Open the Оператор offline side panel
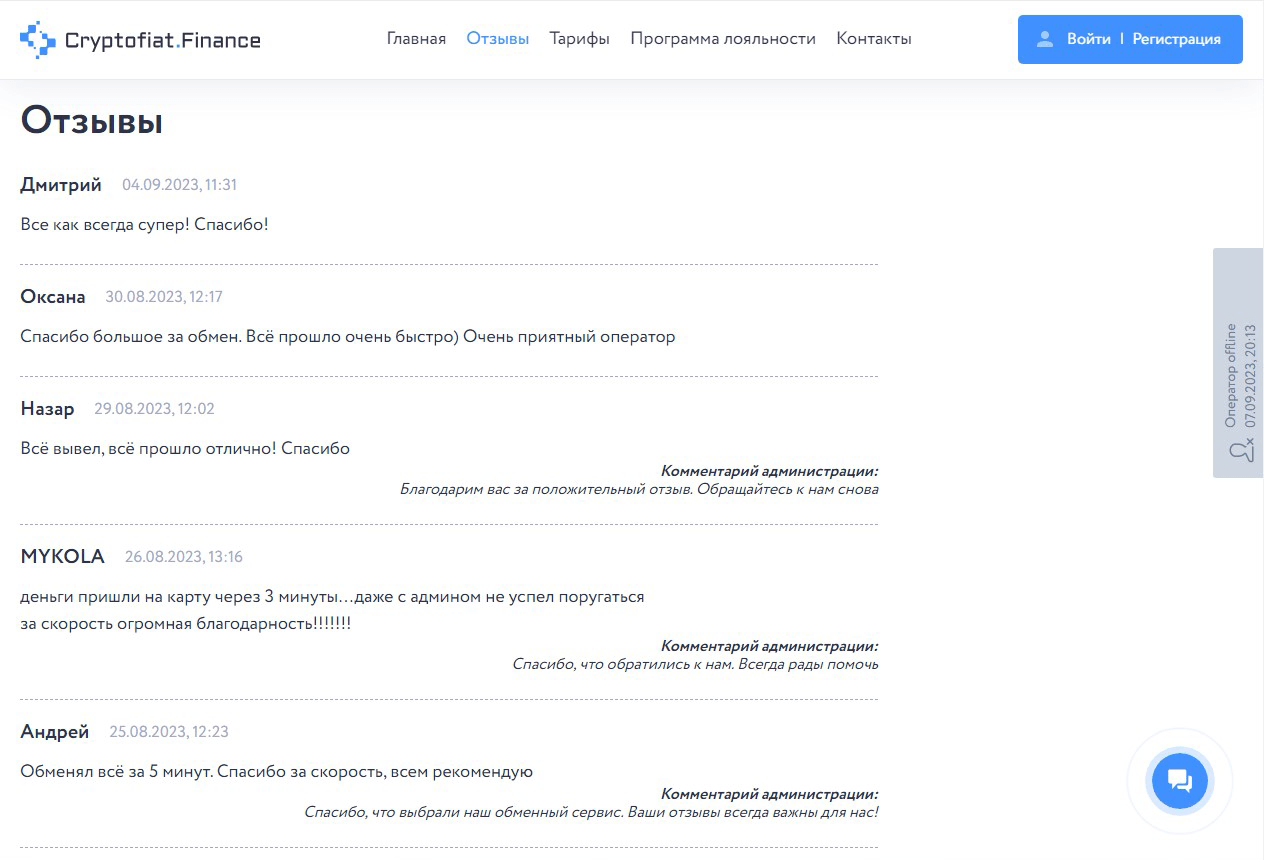1264x860 pixels. (1238, 363)
